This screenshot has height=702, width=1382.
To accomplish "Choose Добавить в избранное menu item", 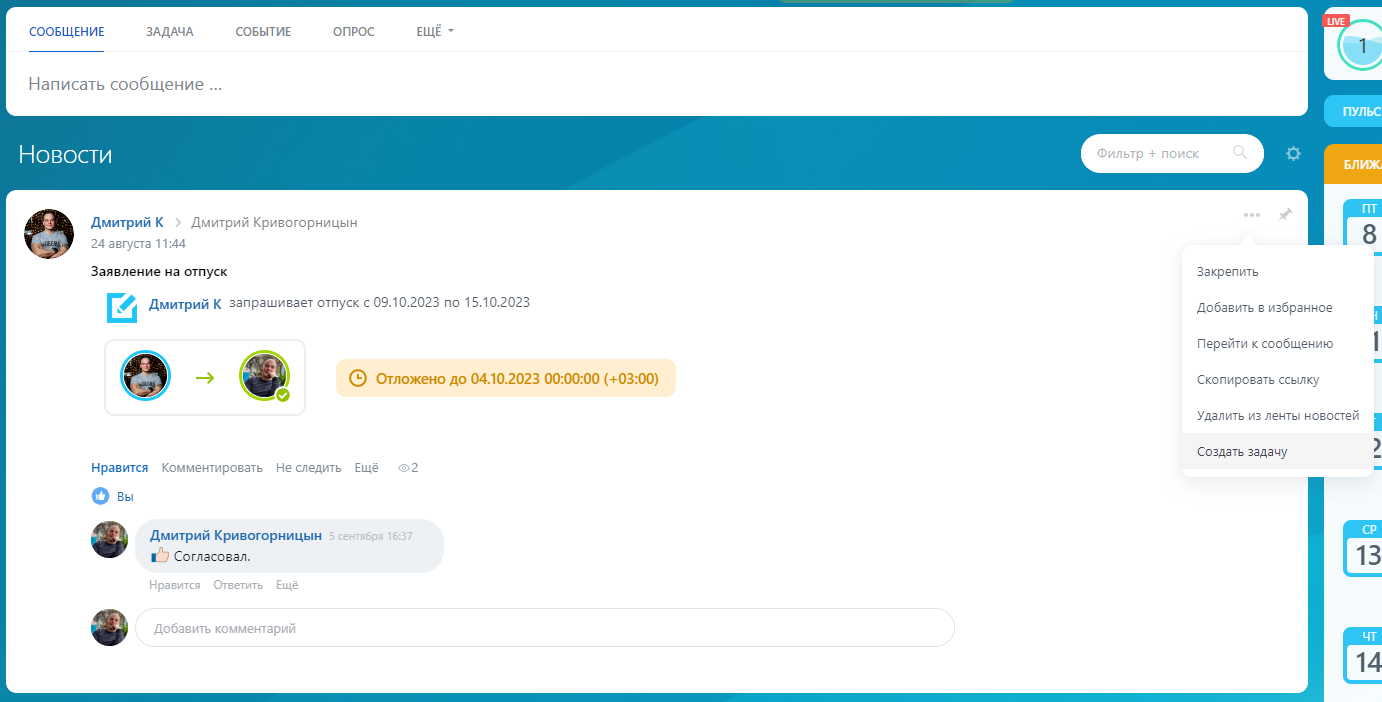I will point(1277,308).
